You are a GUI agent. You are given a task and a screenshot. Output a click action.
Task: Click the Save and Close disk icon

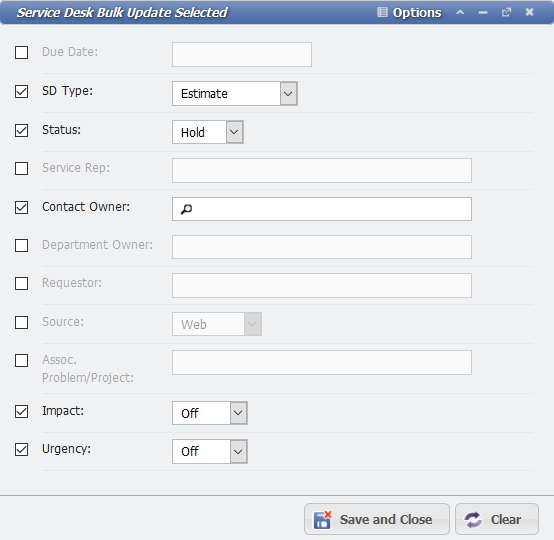click(322, 520)
